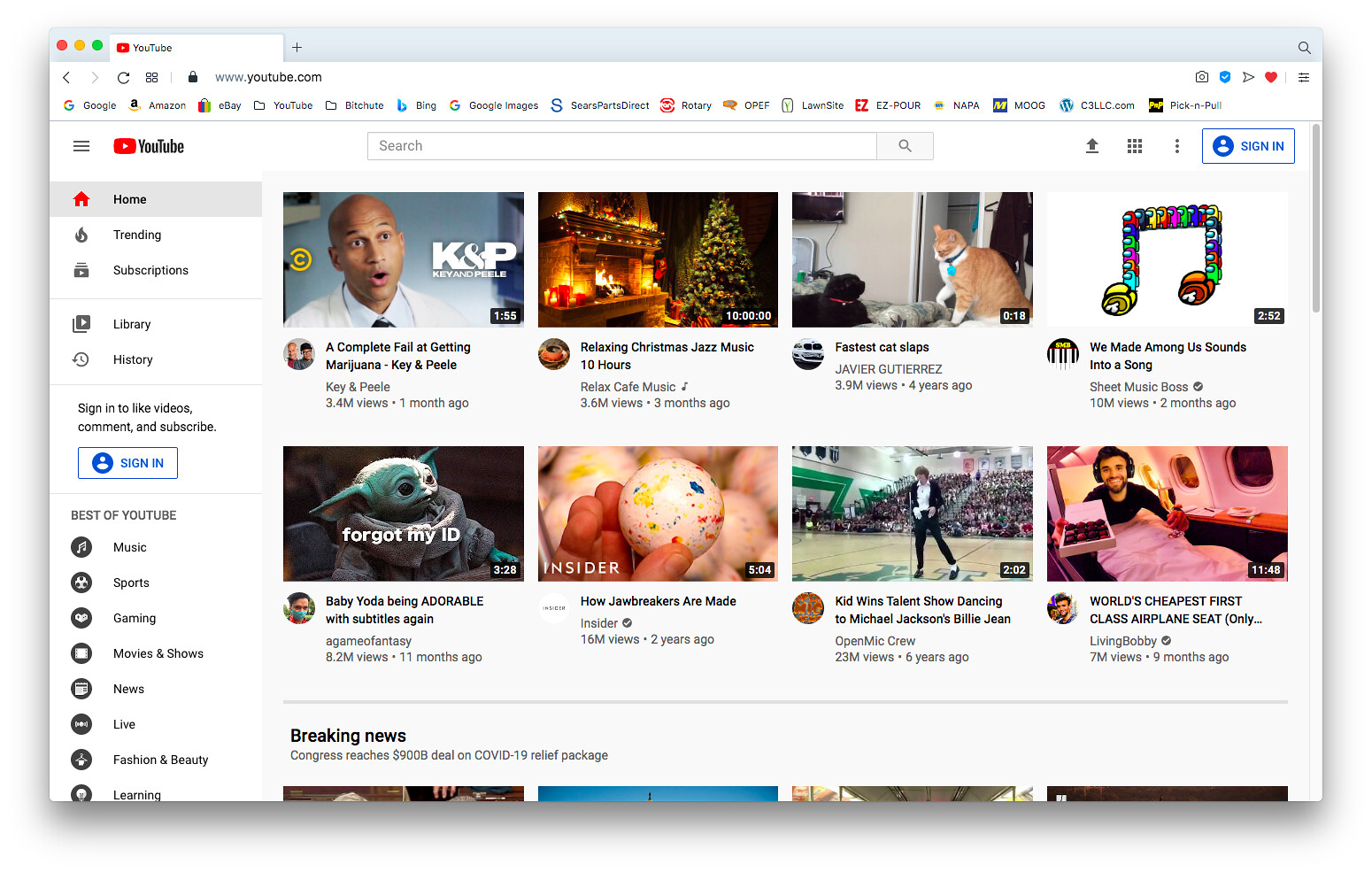This screenshot has height=872, width=1372.
Task: Click the News icon in sidebar
Action: (81, 689)
